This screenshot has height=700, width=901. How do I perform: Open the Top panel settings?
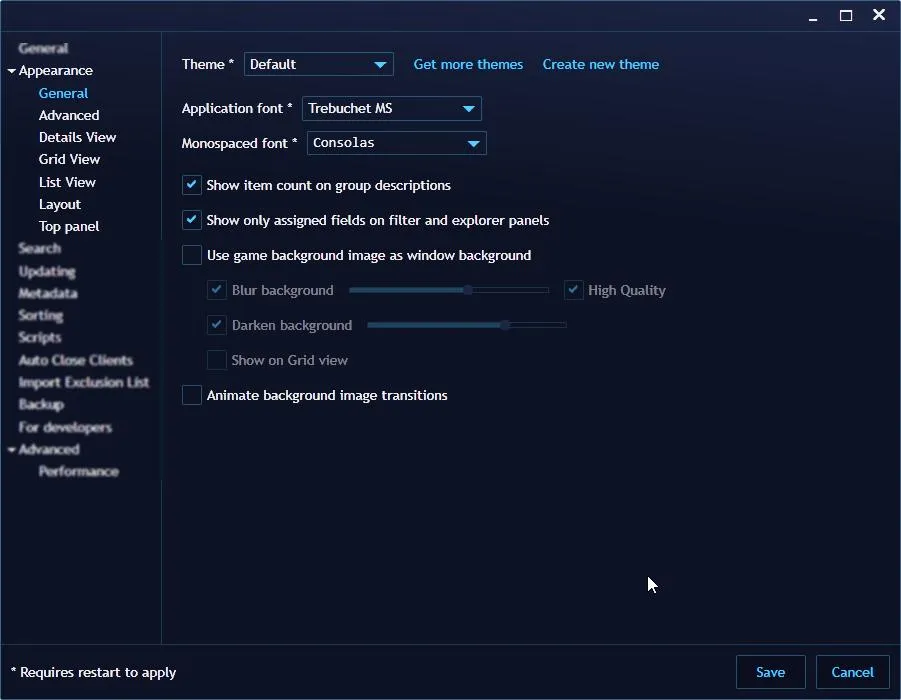coord(69,226)
